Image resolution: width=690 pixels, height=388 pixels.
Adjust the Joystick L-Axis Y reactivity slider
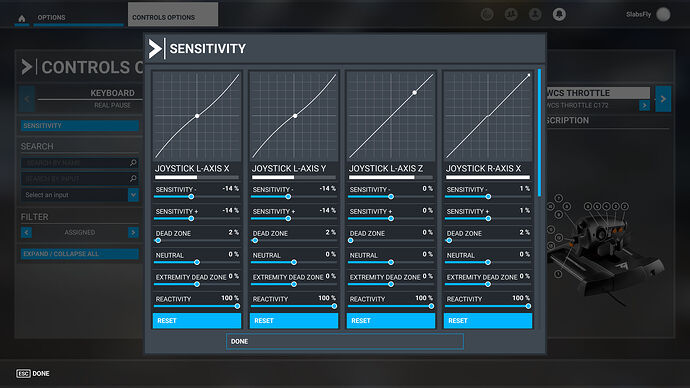pos(334,306)
